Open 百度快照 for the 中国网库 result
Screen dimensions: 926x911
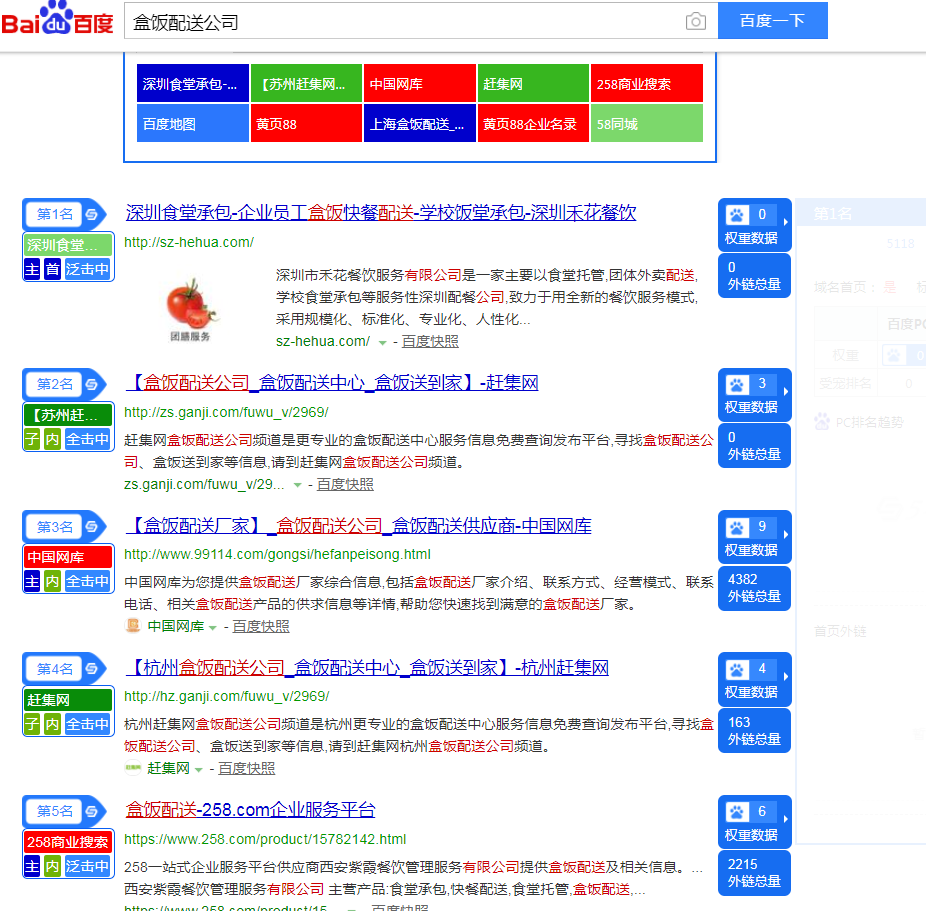[x=261, y=626]
